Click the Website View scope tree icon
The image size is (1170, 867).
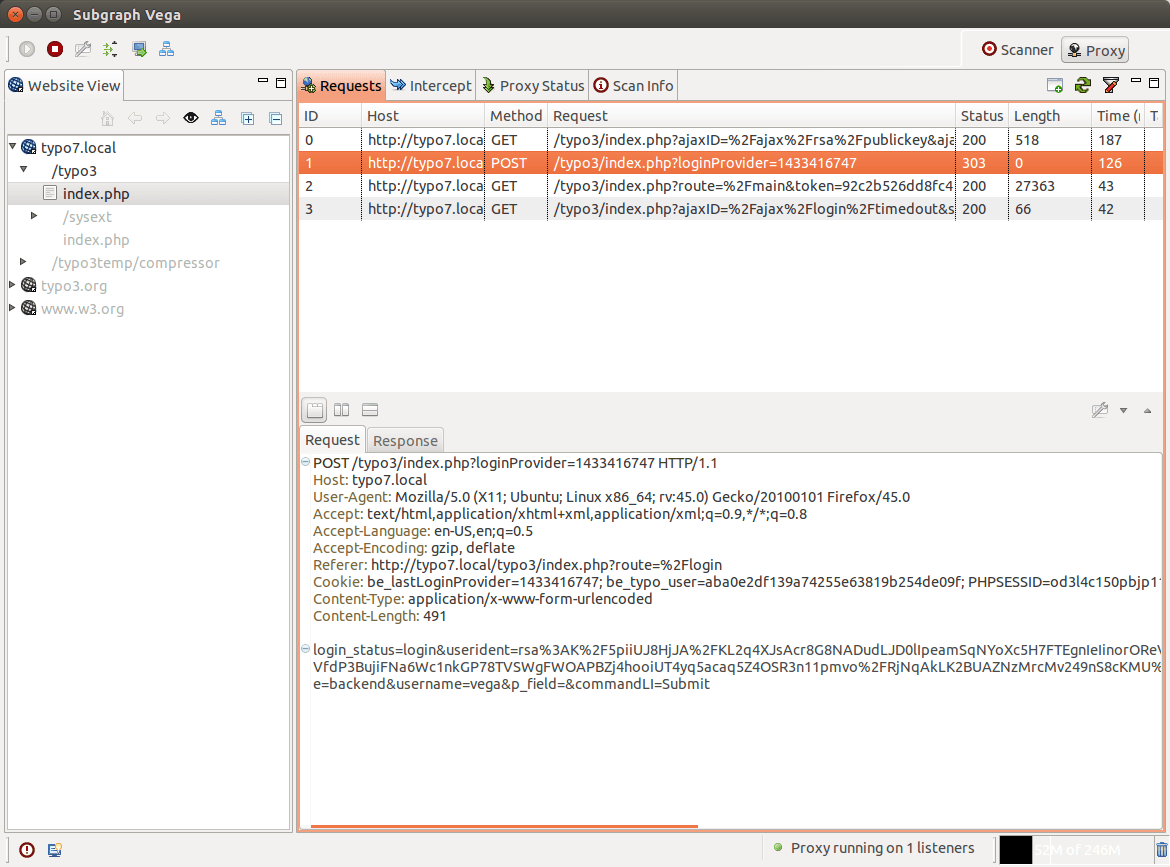coord(219,118)
